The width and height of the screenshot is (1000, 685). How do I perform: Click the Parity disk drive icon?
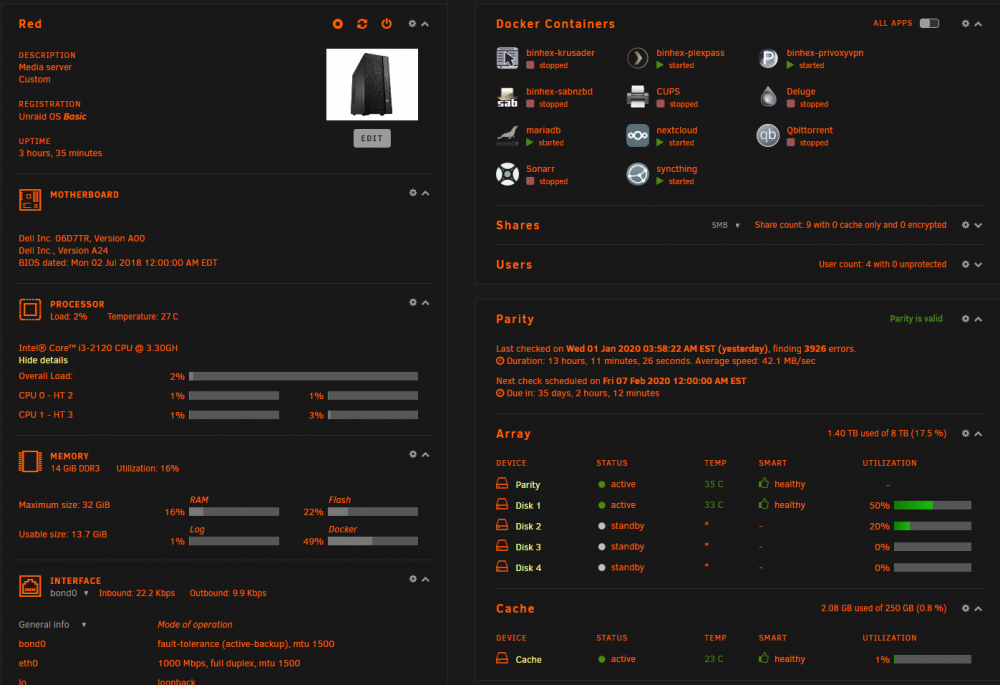(502, 483)
